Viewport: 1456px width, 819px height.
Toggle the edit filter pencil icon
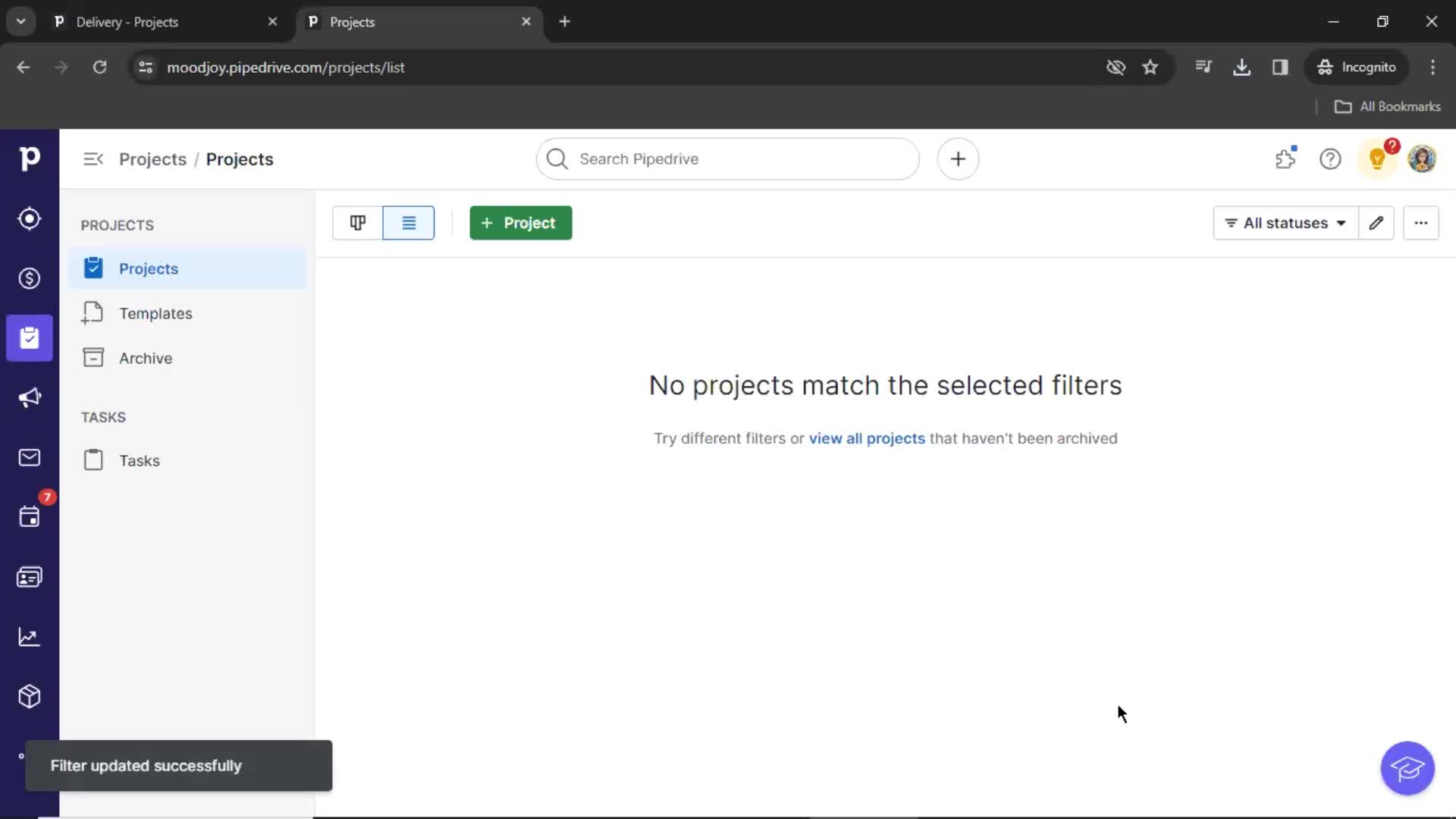(1376, 222)
